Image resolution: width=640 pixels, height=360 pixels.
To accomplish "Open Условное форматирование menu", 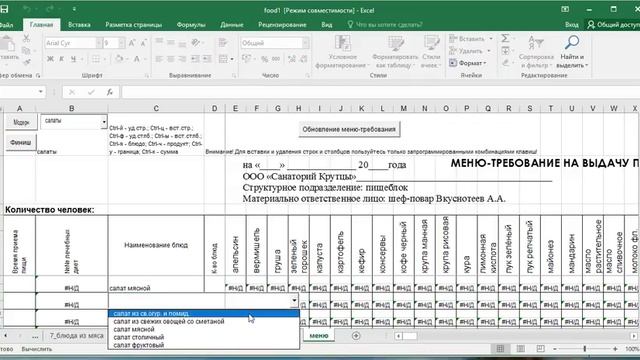I will (342, 52).
